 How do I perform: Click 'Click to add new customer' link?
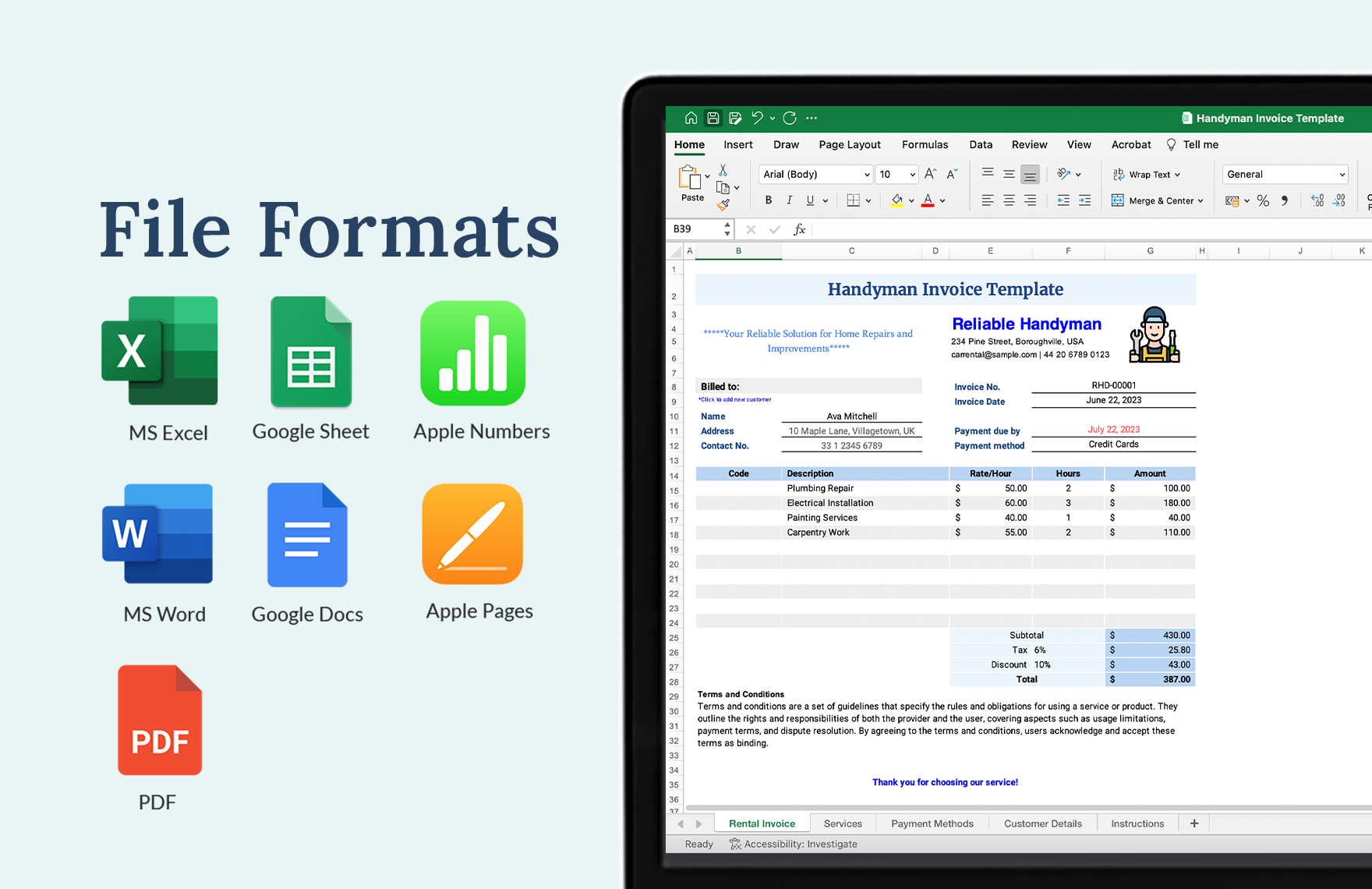pyautogui.click(x=734, y=399)
